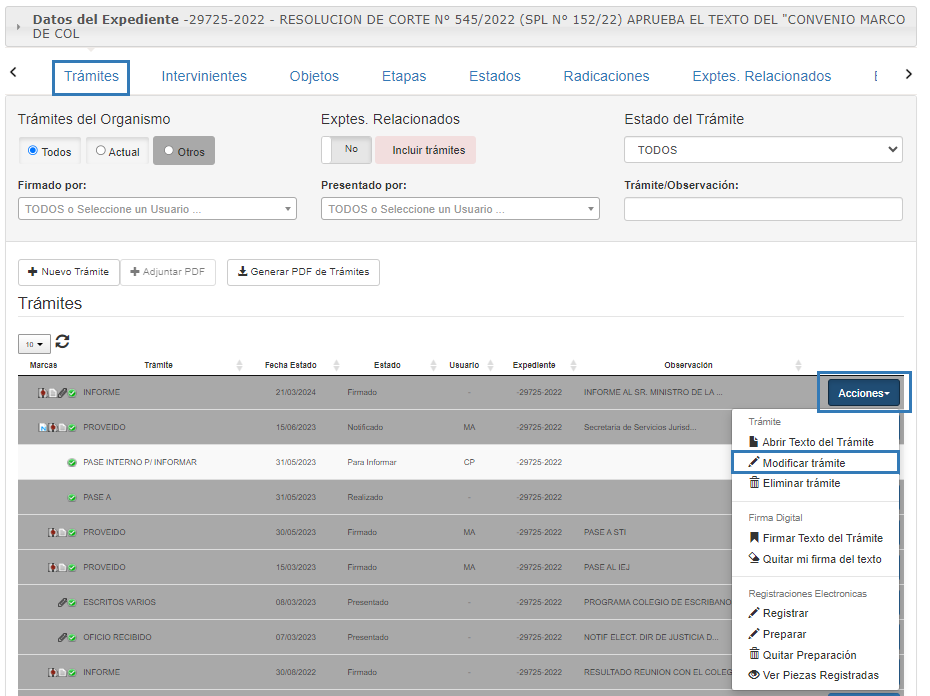Open the Presentado por user dropdown
Image resolution: width=930 pixels, height=696 pixels.
click(460, 209)
